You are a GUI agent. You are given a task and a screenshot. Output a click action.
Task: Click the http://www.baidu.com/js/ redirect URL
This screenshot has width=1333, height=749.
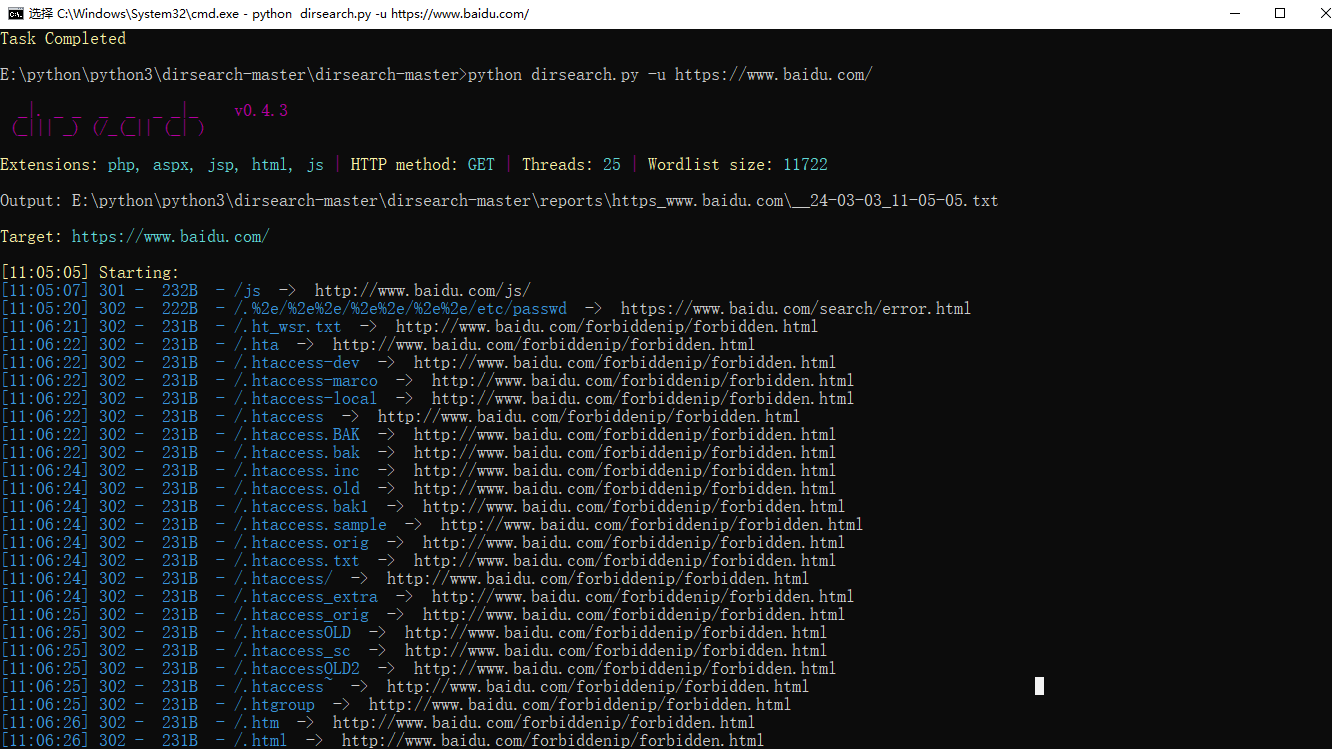[423, 291]
